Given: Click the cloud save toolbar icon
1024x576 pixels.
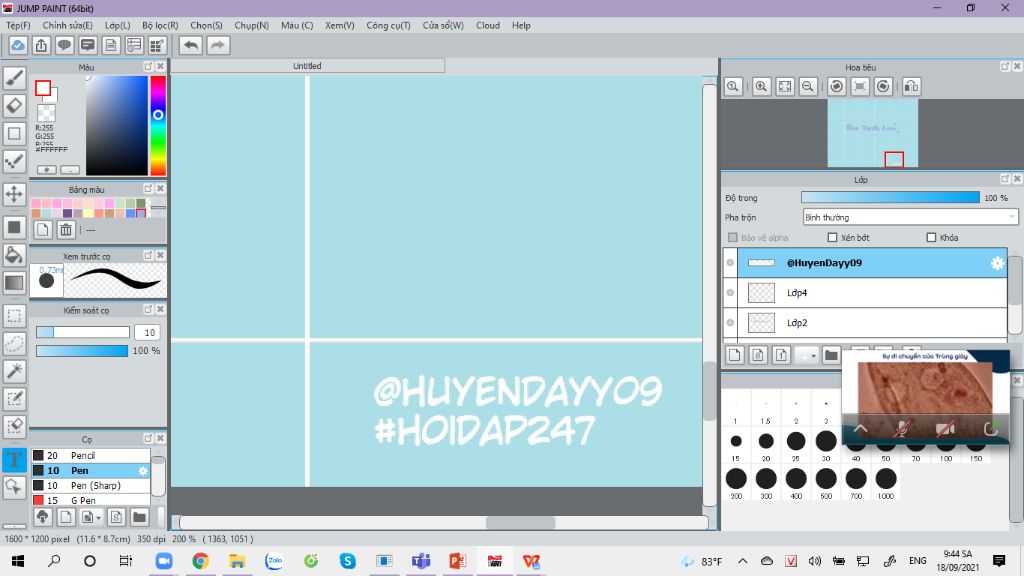Looking at the screenshot, I should pyautogui.click(x=18, y=45).
